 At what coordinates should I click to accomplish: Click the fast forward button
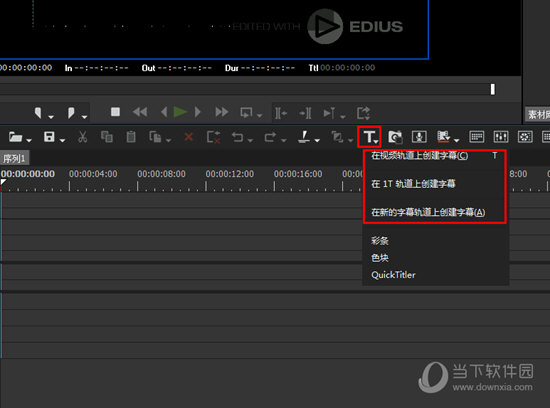pyautogui.click(x=222, y=112)
